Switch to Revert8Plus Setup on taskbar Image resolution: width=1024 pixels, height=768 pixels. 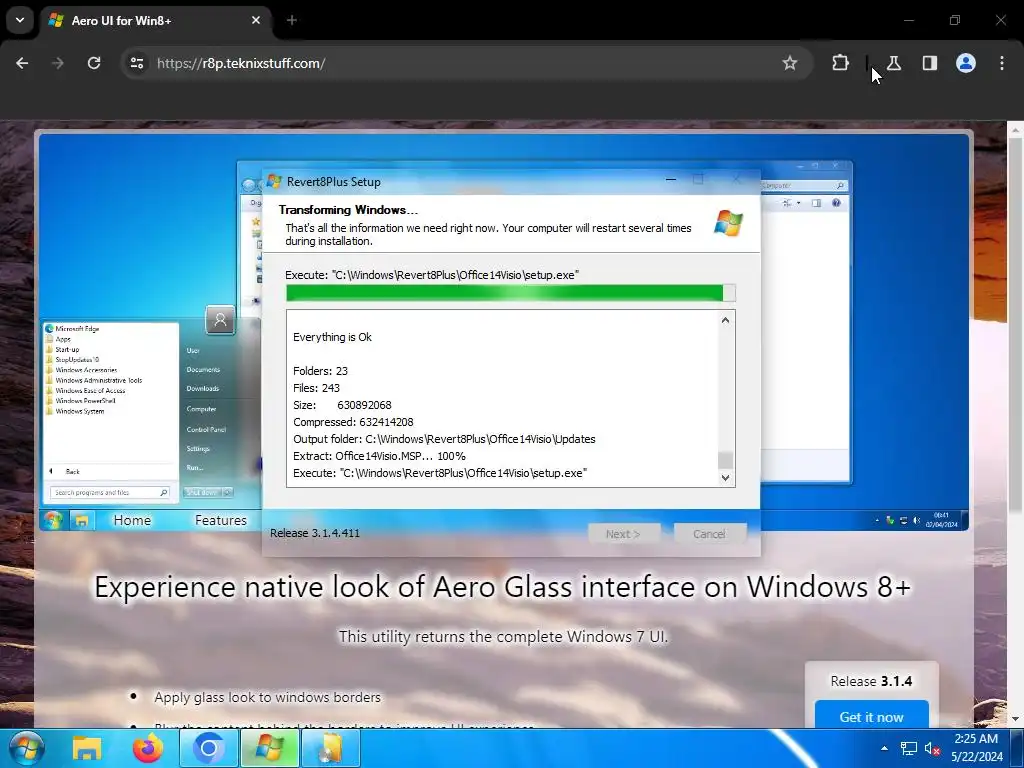point(270,748)
